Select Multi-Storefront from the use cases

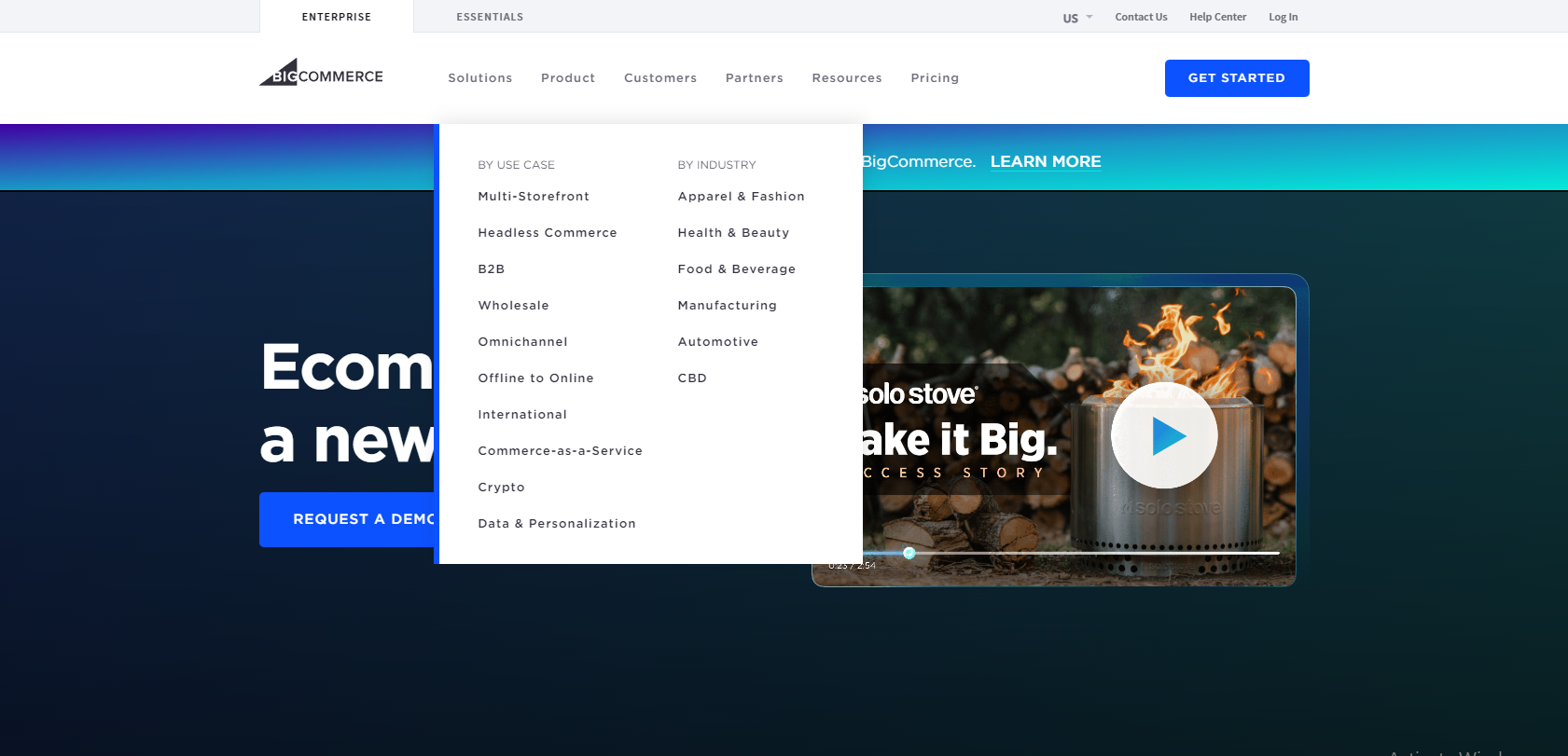(x=534, y=197)
